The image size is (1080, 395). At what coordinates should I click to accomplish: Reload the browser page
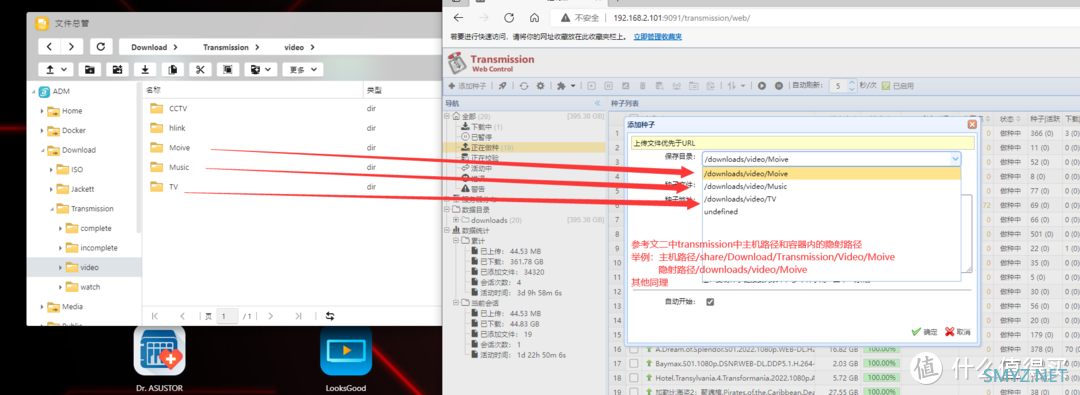click(509, 18)
